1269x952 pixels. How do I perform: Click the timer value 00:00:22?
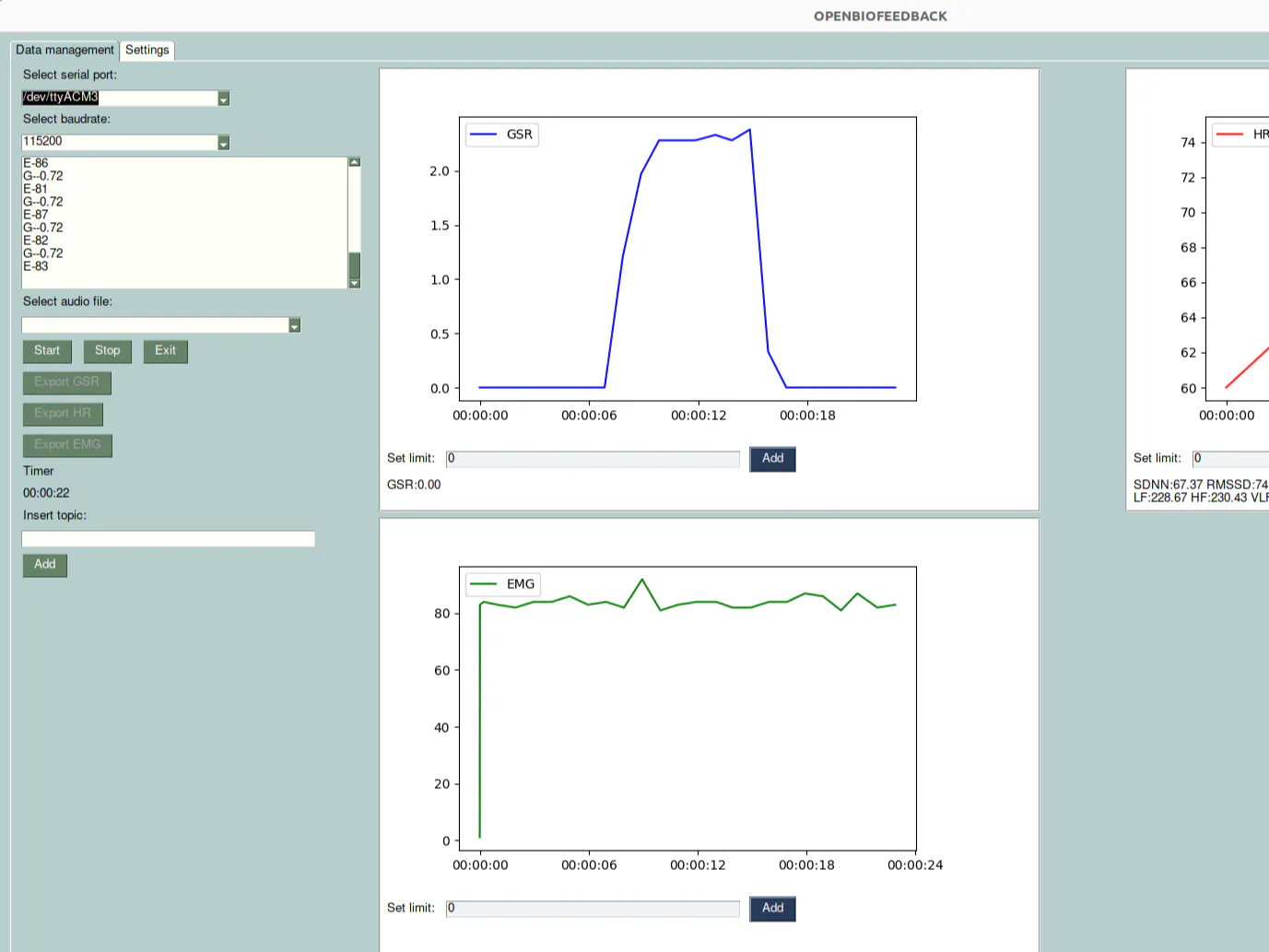tap(46, 493)
